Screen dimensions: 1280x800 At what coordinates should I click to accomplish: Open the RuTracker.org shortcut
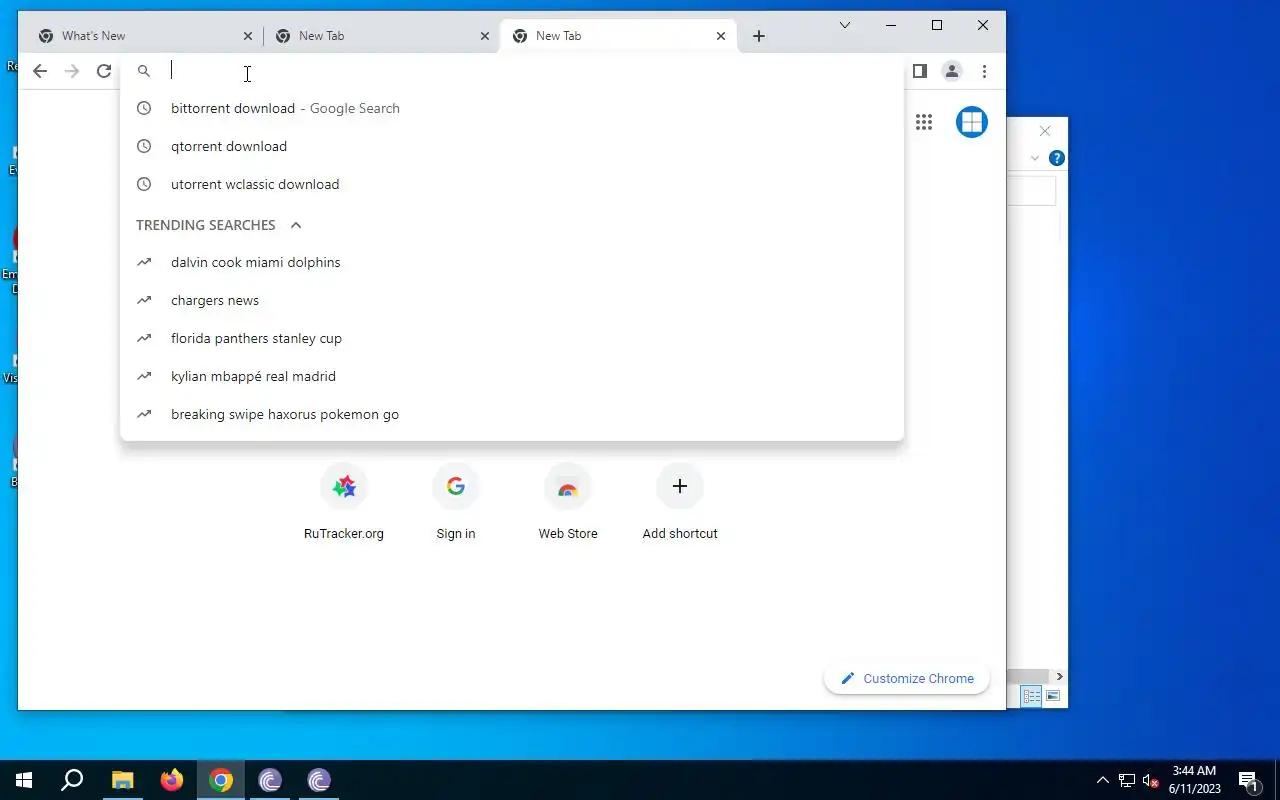point(344,502)
